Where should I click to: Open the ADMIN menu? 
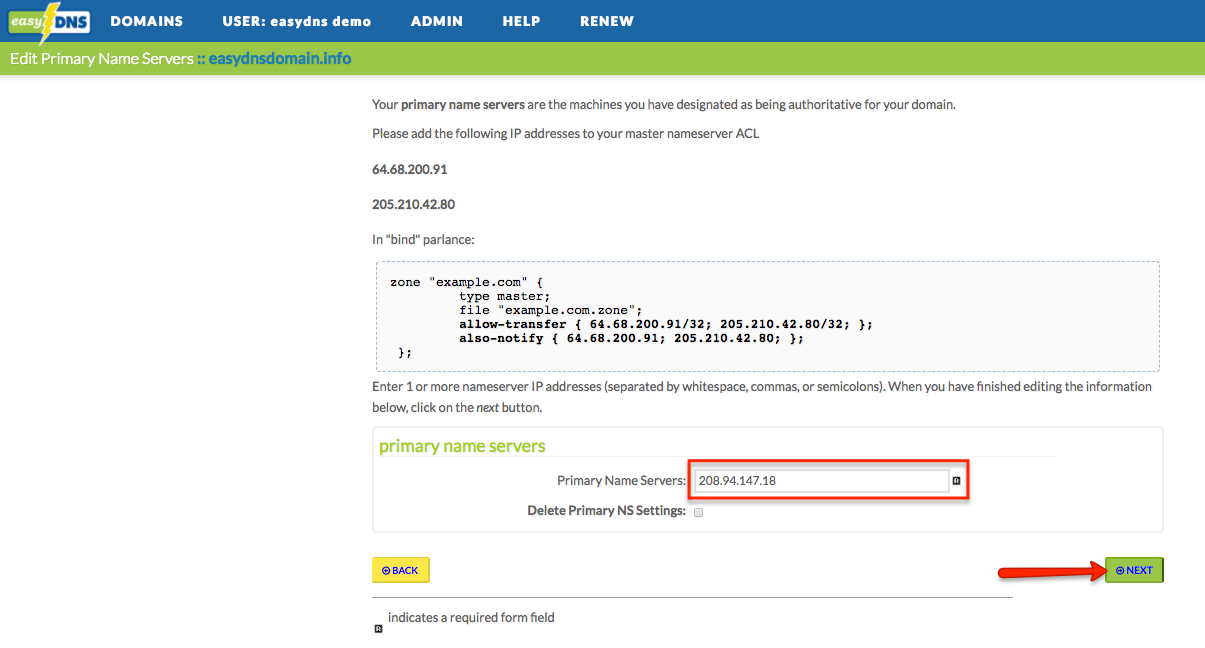pyautogui.click(x=437, y=20)
